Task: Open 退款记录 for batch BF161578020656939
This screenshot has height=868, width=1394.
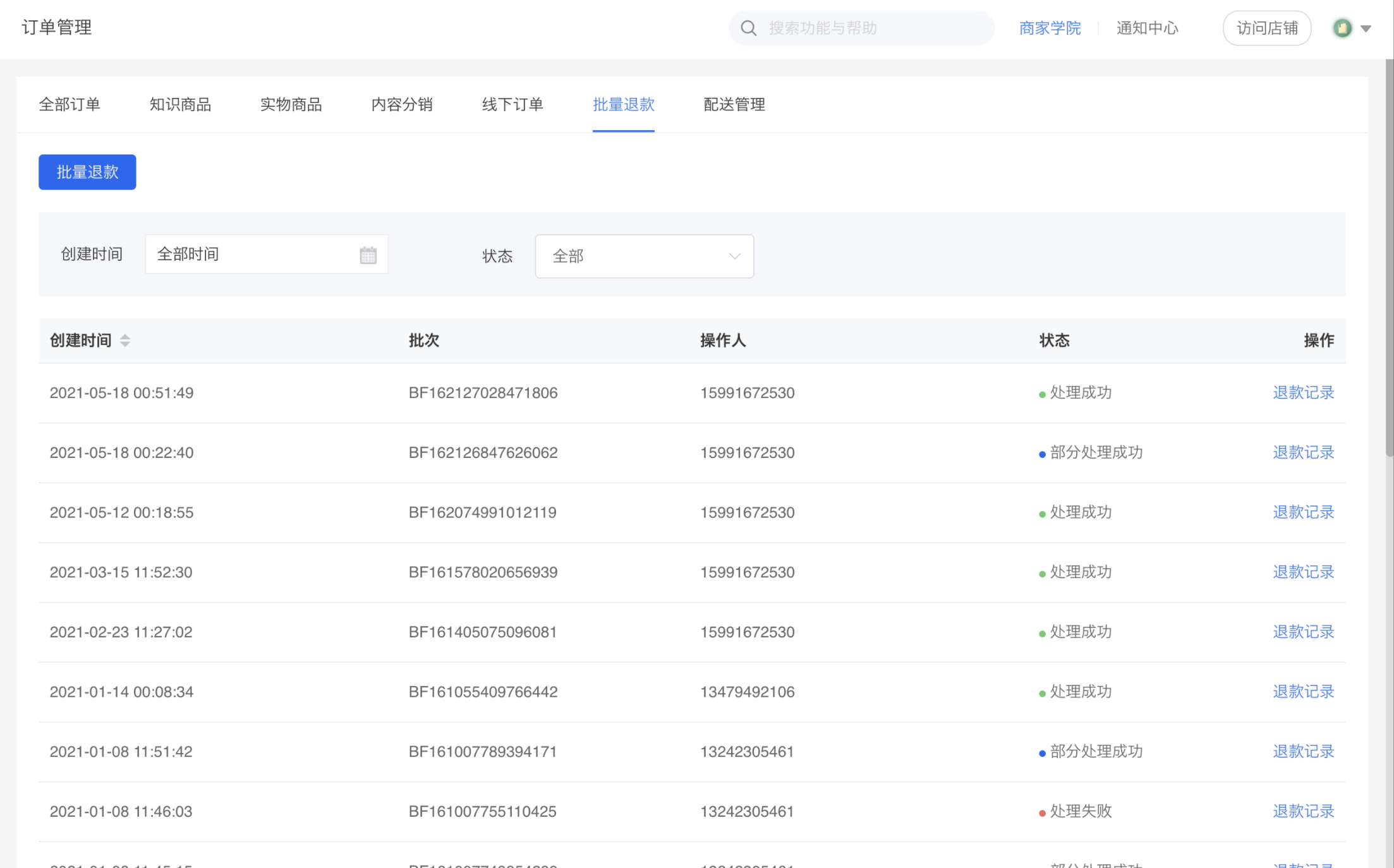Action: [x=1303, y=572]
